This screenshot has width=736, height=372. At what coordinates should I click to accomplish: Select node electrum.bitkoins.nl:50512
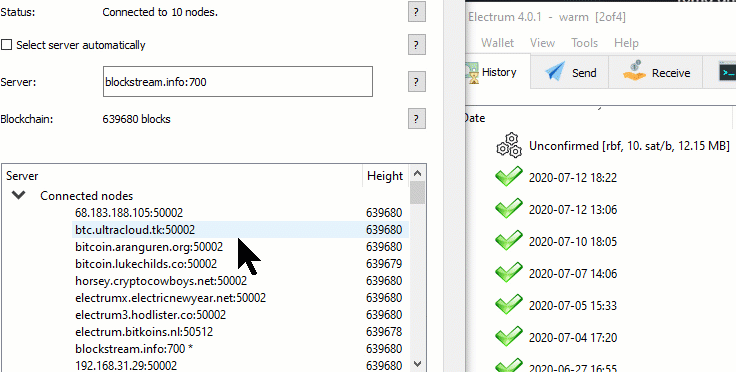pyautogui.click(x=240, y=332)
